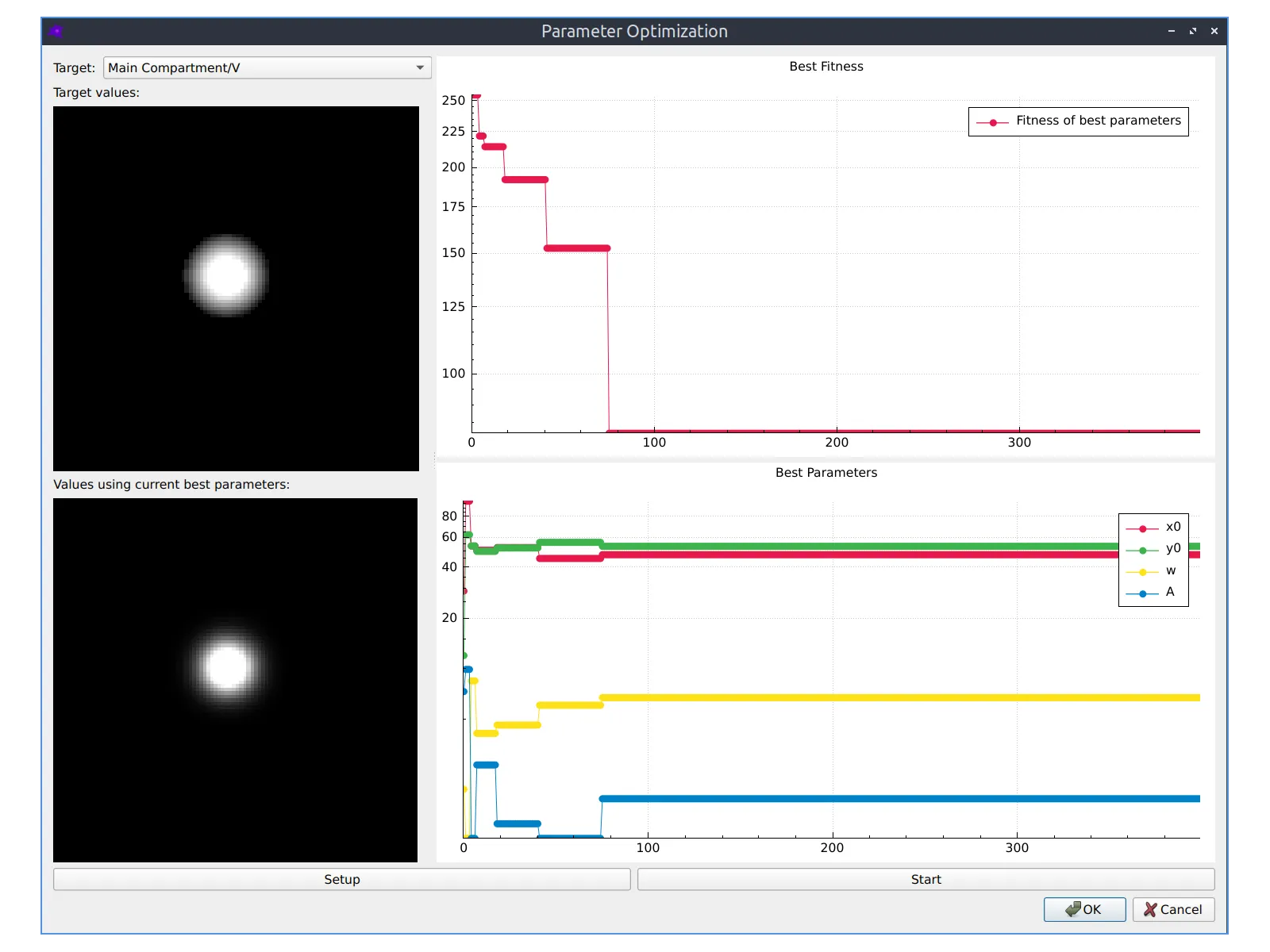The height and width of the screenshot is (952, 1270).
Task: Click the Target values: label
Action: click(x=96, y=93)
